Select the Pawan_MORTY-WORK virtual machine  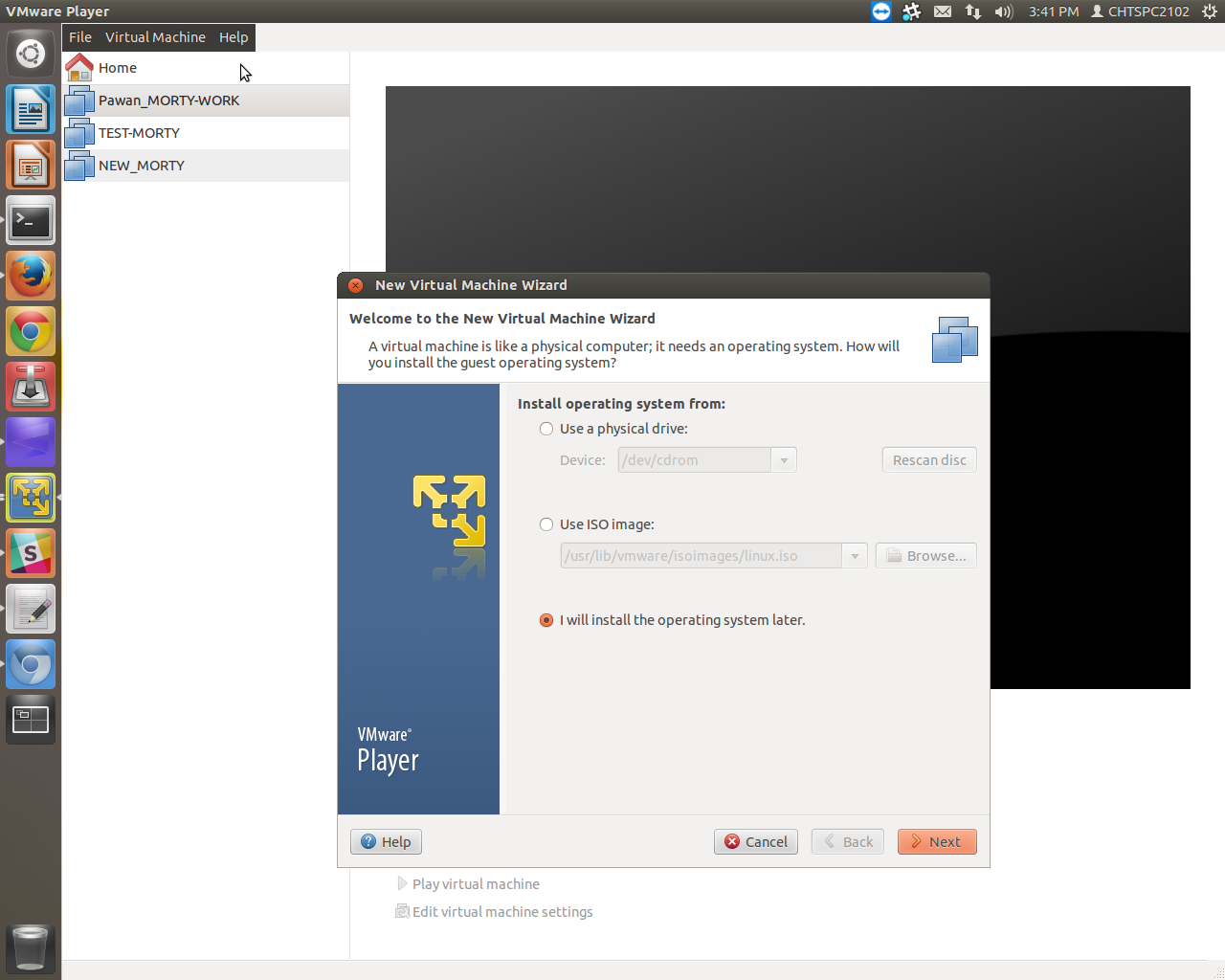coord(168,100)
